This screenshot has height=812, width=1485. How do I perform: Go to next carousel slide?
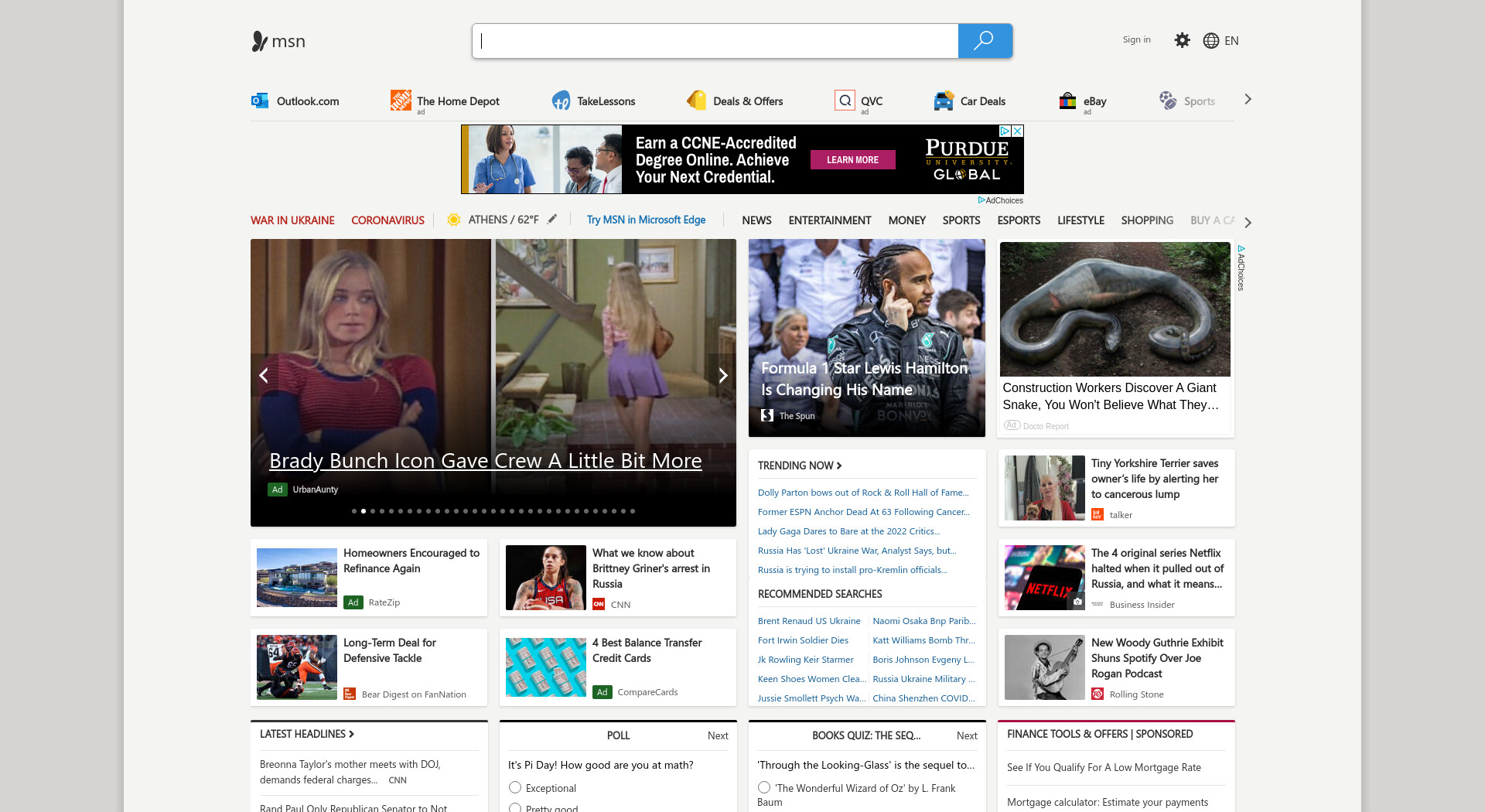722,375
